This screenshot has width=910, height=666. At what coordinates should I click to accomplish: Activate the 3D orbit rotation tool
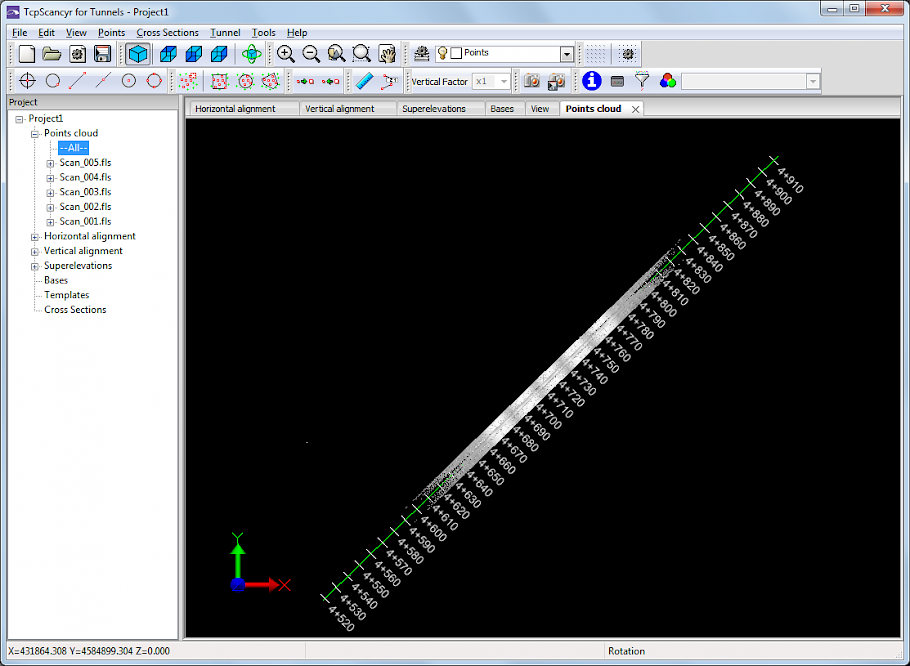click(x=252, y=54)
